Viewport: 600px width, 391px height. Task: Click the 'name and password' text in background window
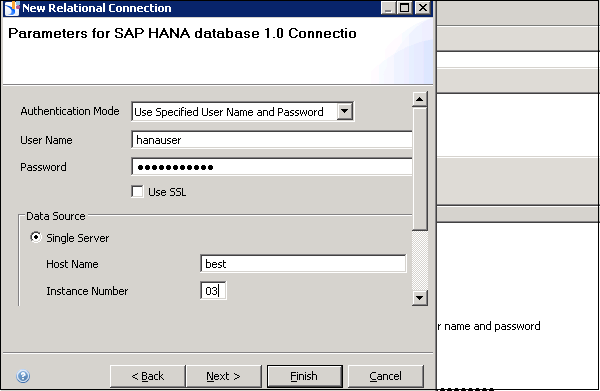[x=492, y=326]
